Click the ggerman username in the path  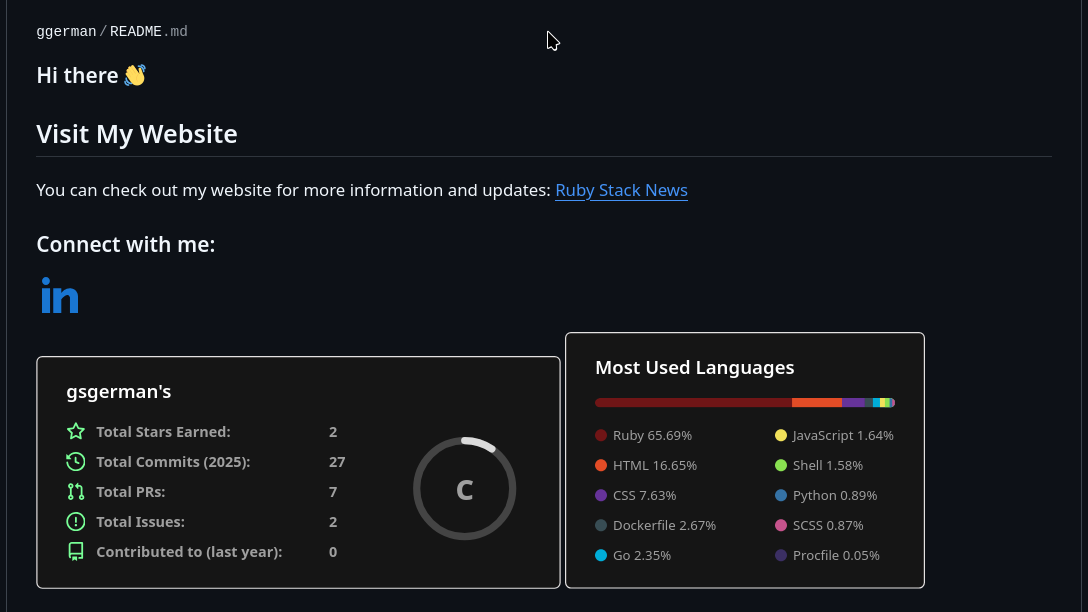[x=66, y=32]
